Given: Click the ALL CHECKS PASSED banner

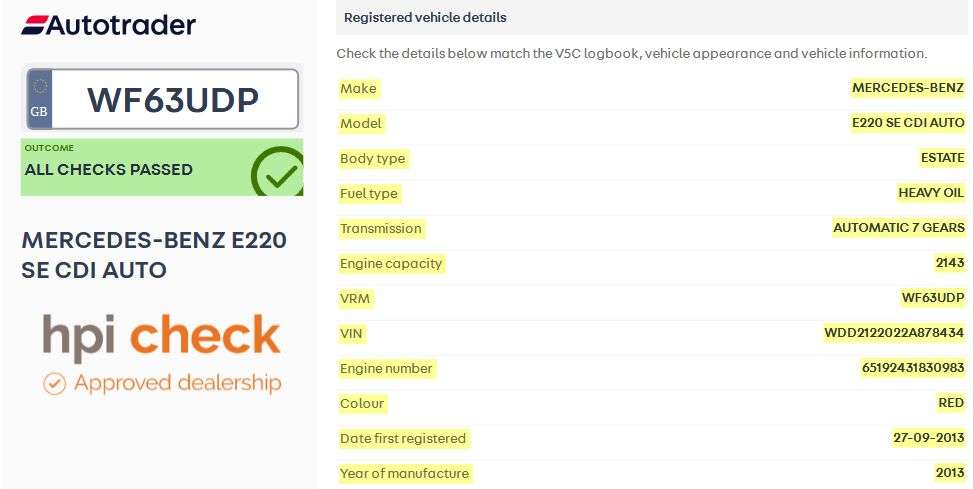Looking at the screenshot, I should click(x=162, y=167).
